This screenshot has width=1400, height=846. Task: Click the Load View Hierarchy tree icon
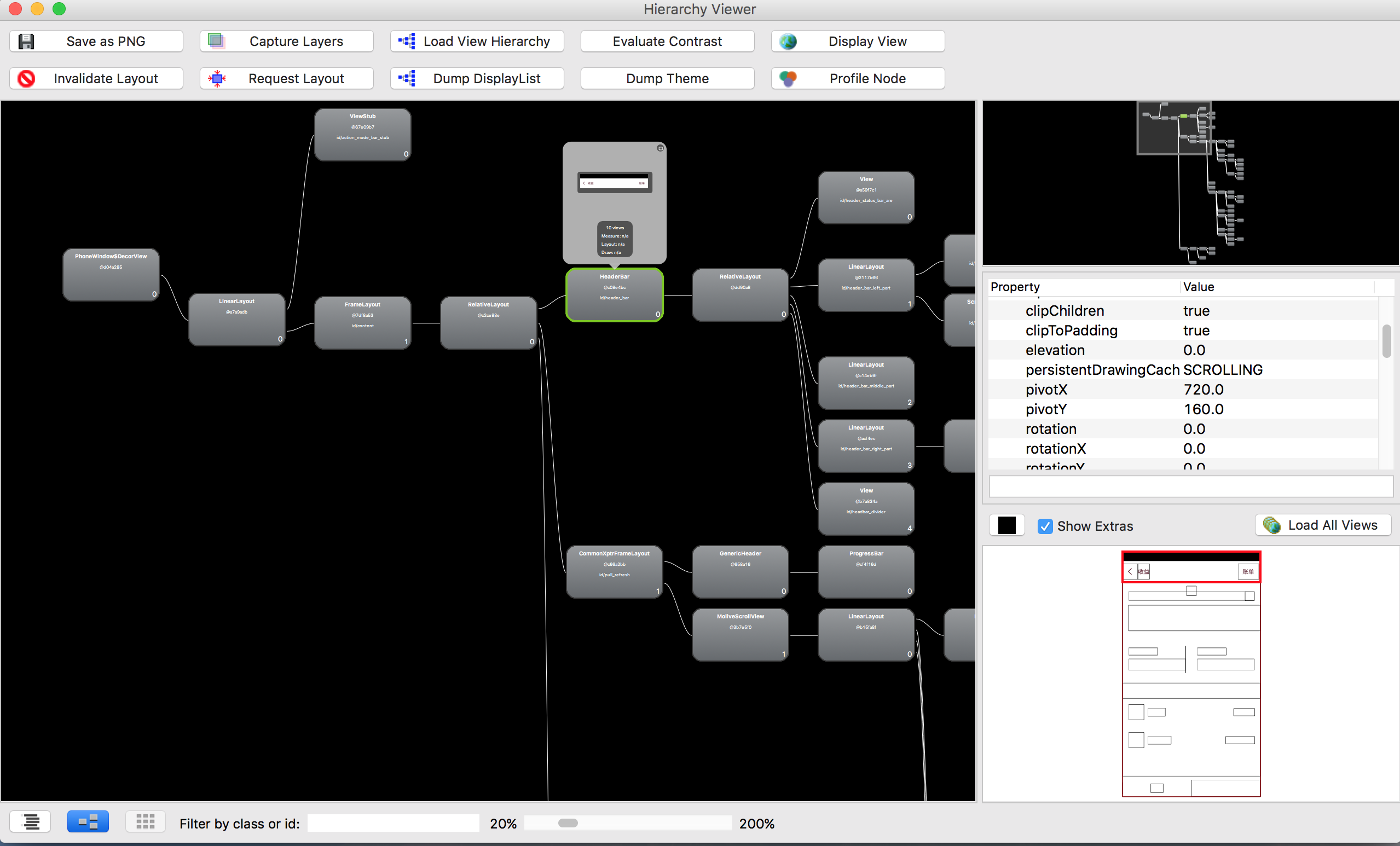(407, 41)
